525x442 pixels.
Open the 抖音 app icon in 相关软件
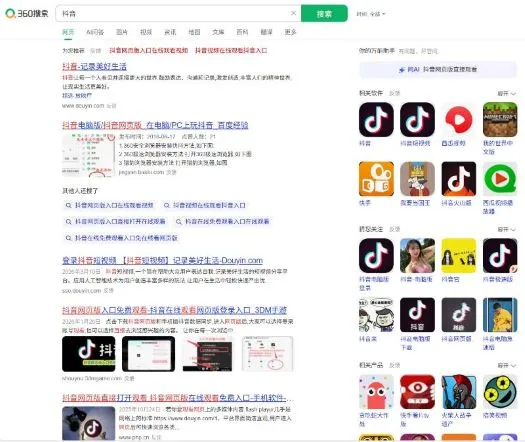[x=376, y=120]
